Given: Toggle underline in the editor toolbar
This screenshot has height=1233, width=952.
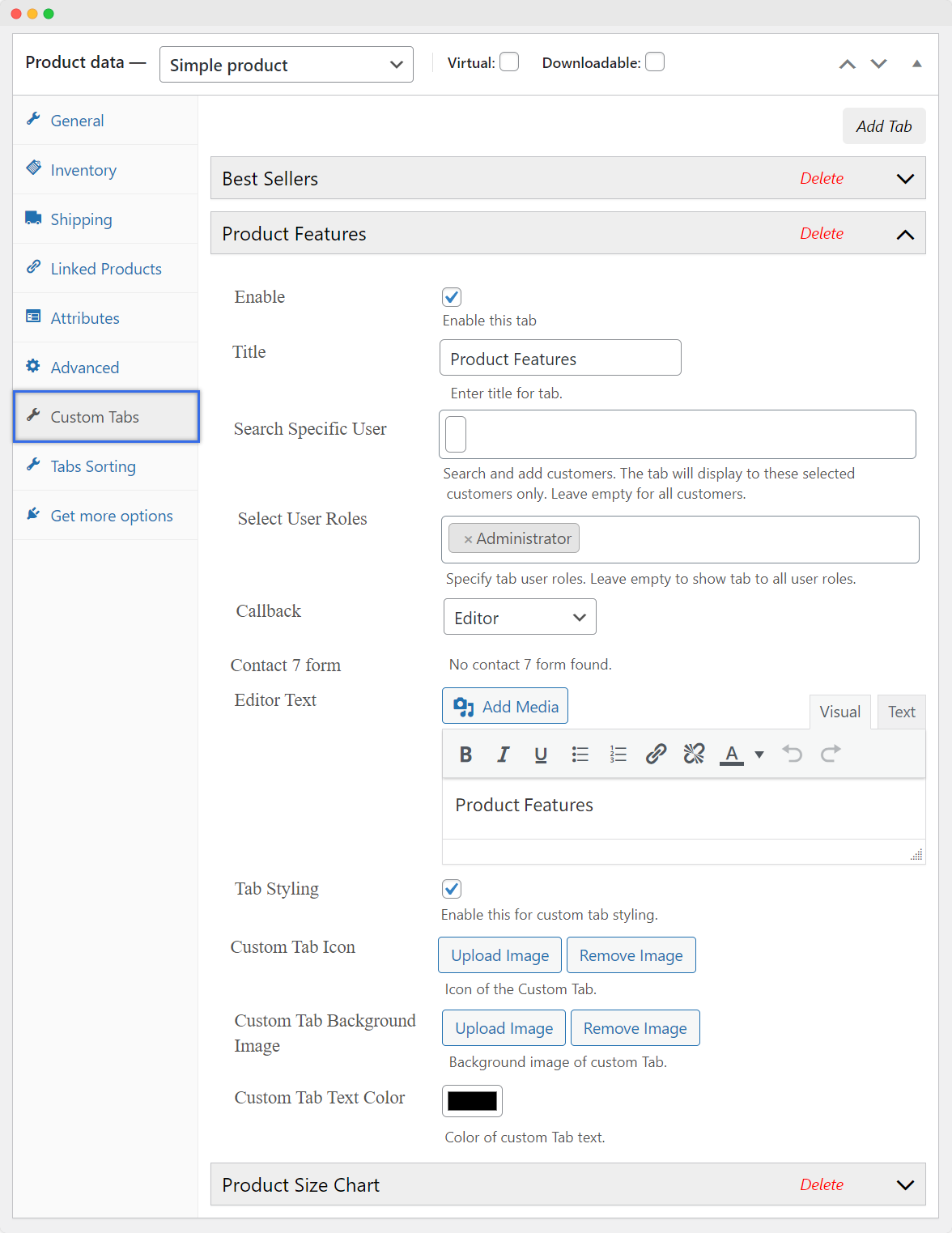Looking at the screenshot, I should click(x=541, y=755).
